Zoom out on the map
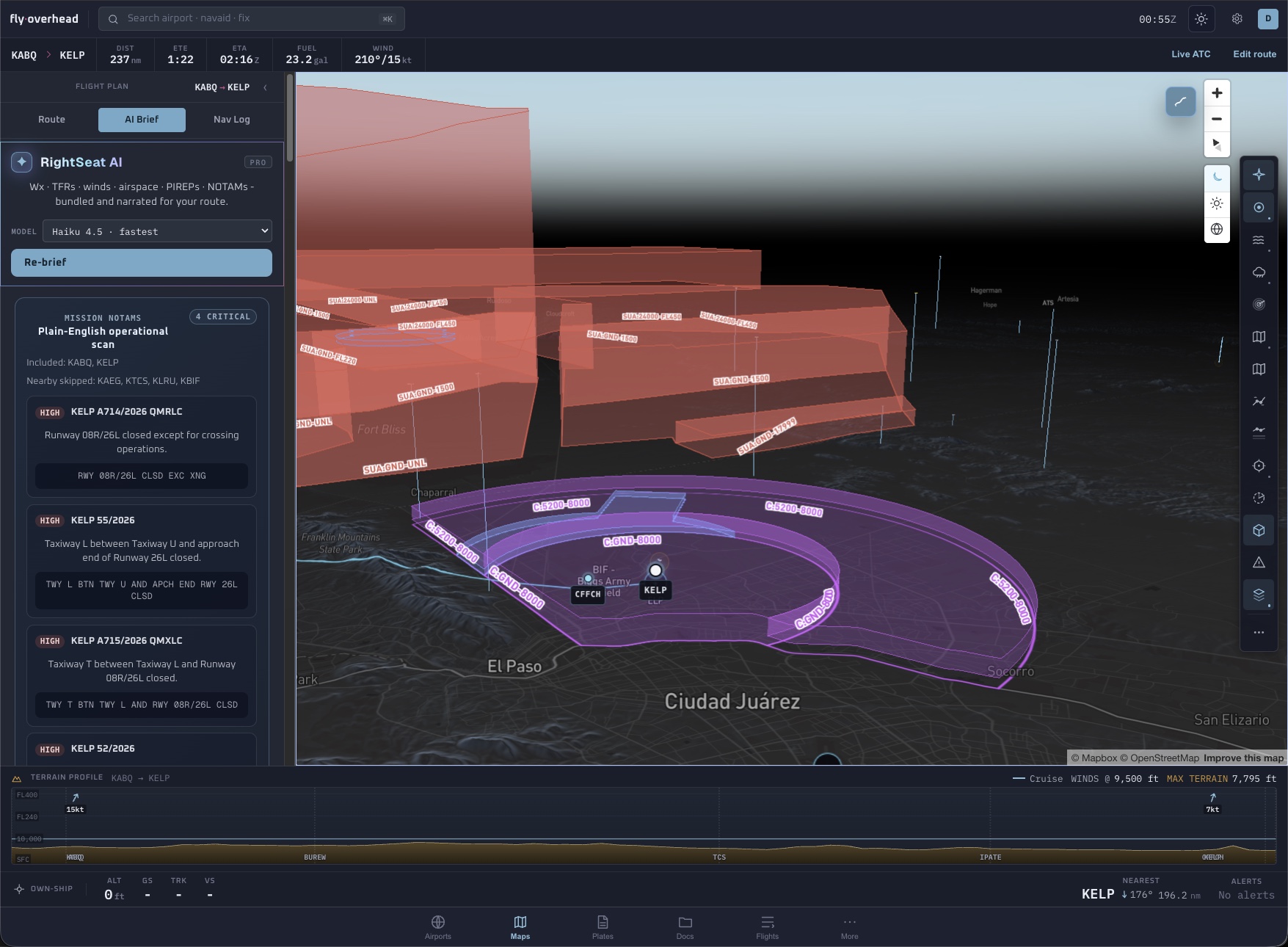This screenshot has width=1288, height=947. [1217, 119]
